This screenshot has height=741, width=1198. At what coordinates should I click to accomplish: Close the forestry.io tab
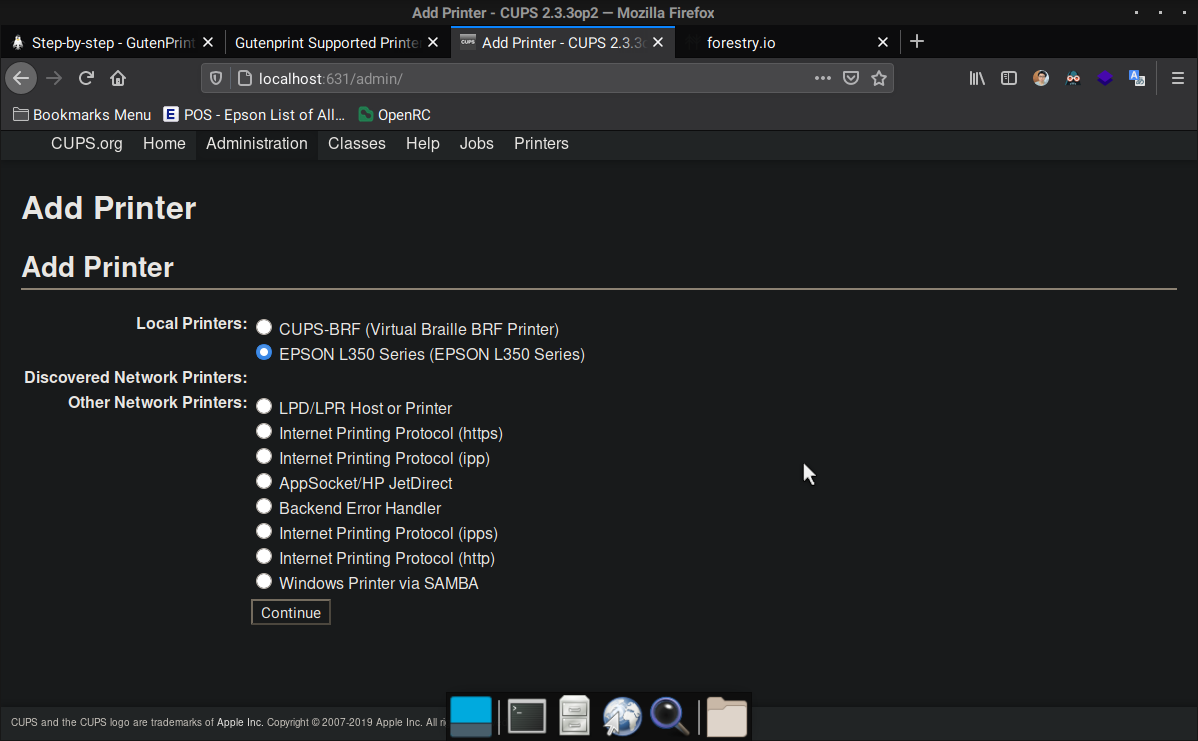[x=882, y=43]
